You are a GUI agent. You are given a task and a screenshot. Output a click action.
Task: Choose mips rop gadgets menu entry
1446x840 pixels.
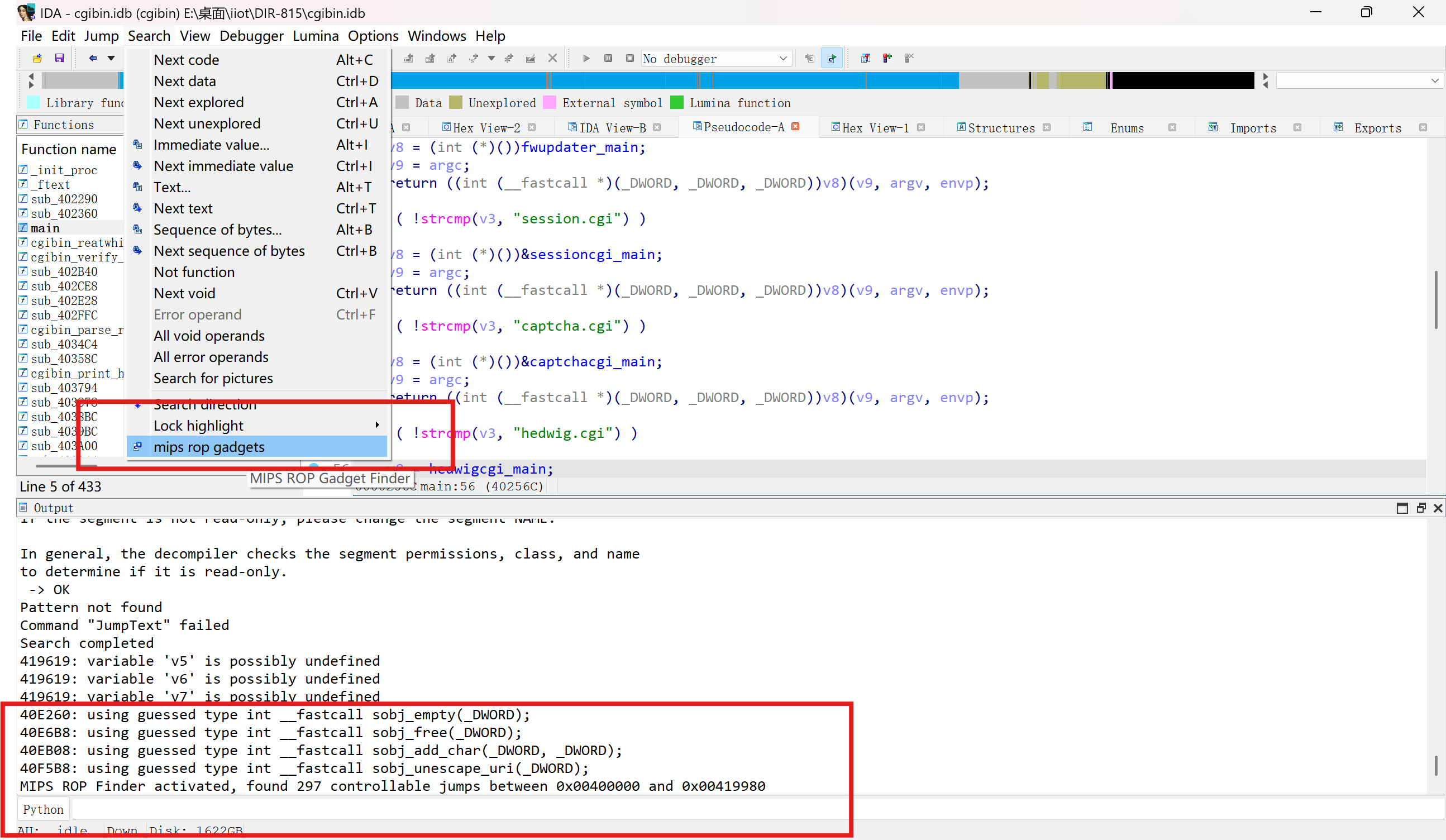coord(257,447)
